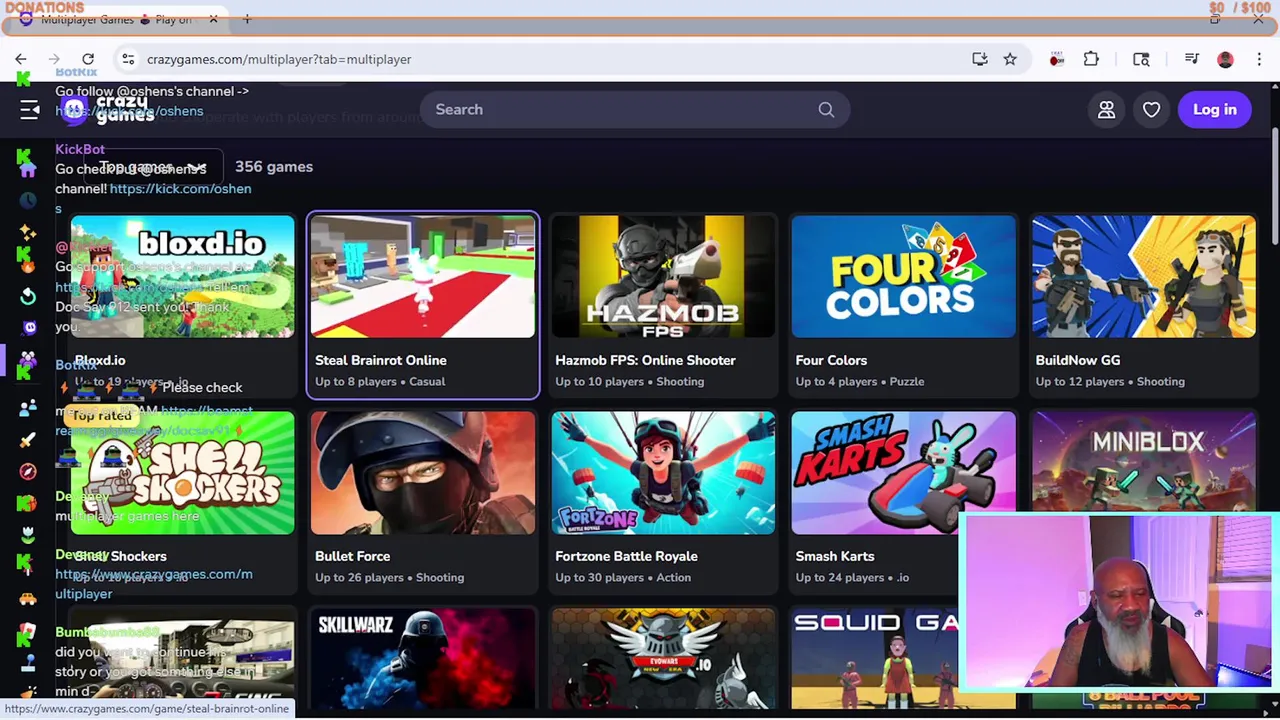The image size is (1280, 720).
Task: Click the Smash Karts title text
Action: click(834, 556)
